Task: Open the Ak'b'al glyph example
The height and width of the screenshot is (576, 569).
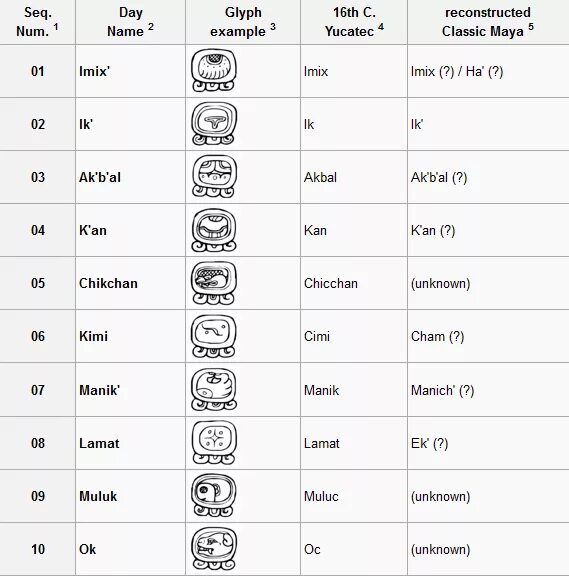Action: [214, 177]
